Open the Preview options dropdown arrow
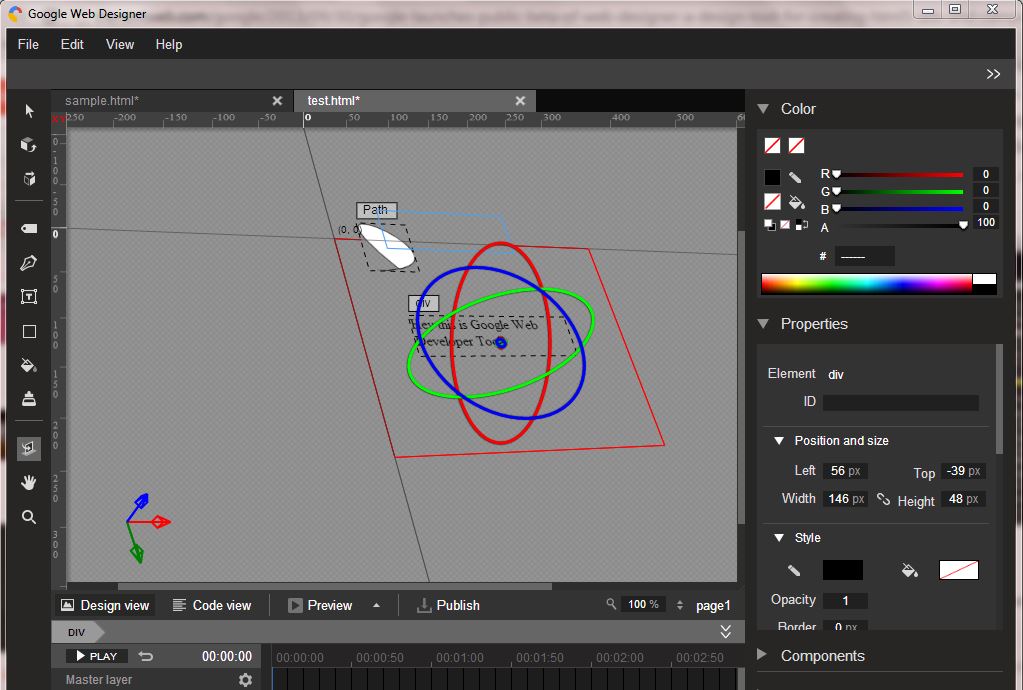The height and width of the screenshot is (690, 1023). 376,605
